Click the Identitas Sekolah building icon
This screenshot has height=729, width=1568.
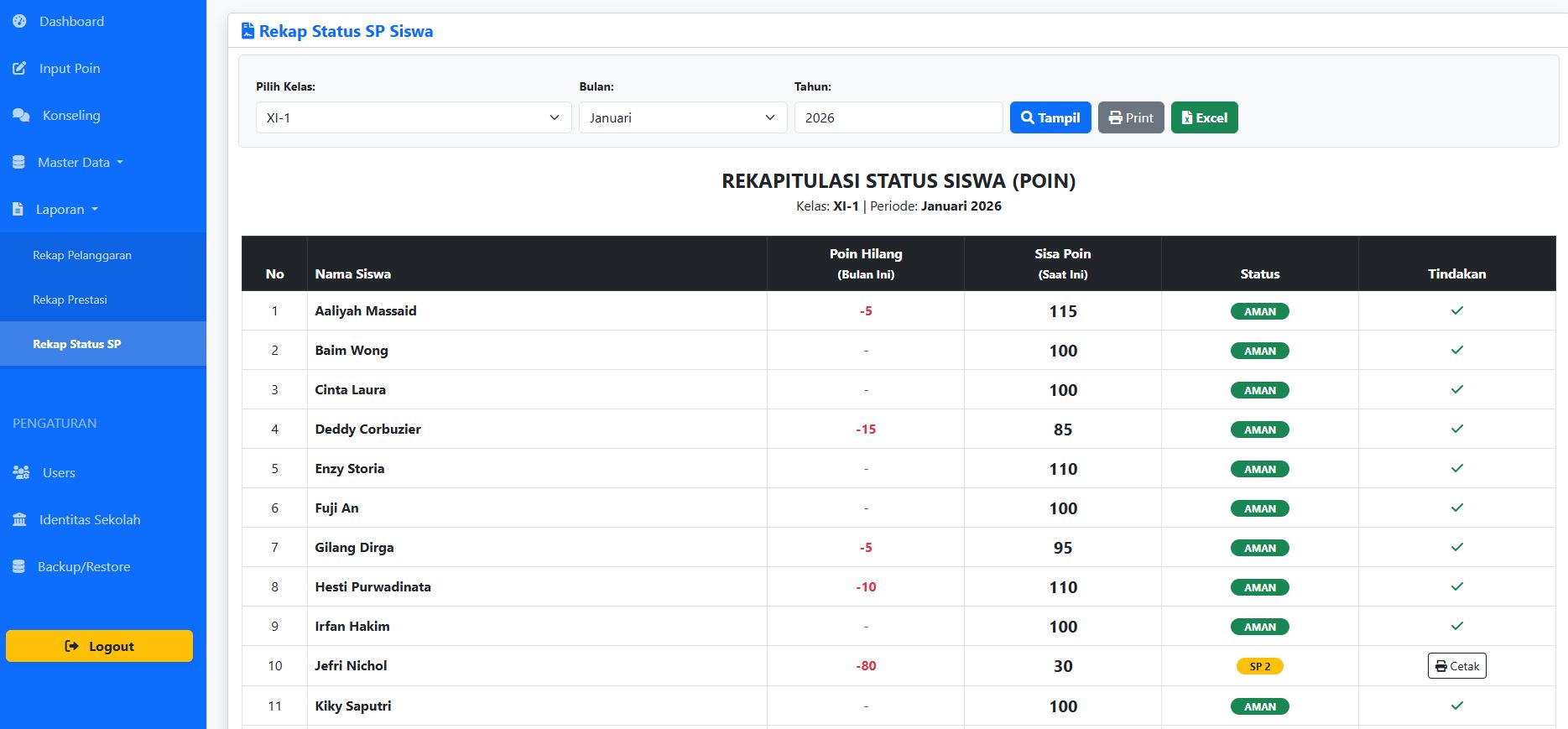point(19,519)
